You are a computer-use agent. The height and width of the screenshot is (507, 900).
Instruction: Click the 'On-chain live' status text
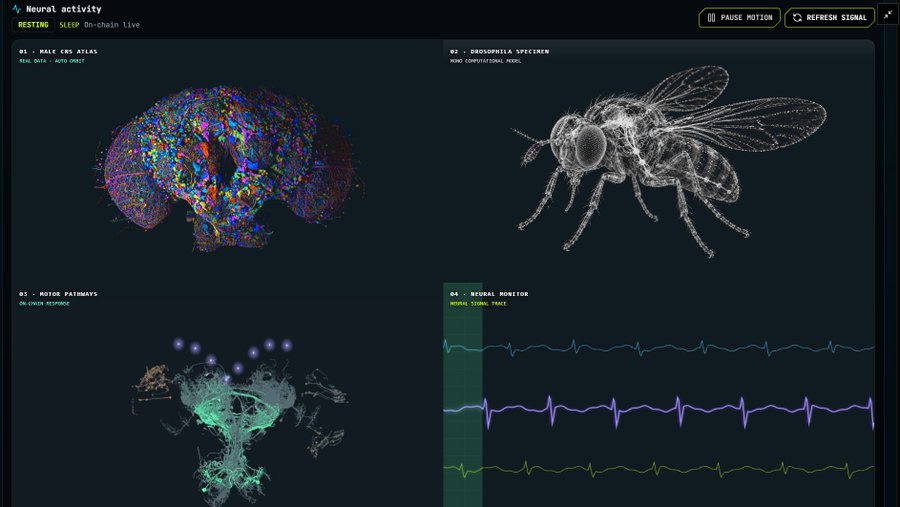click(x=112, y=25)
